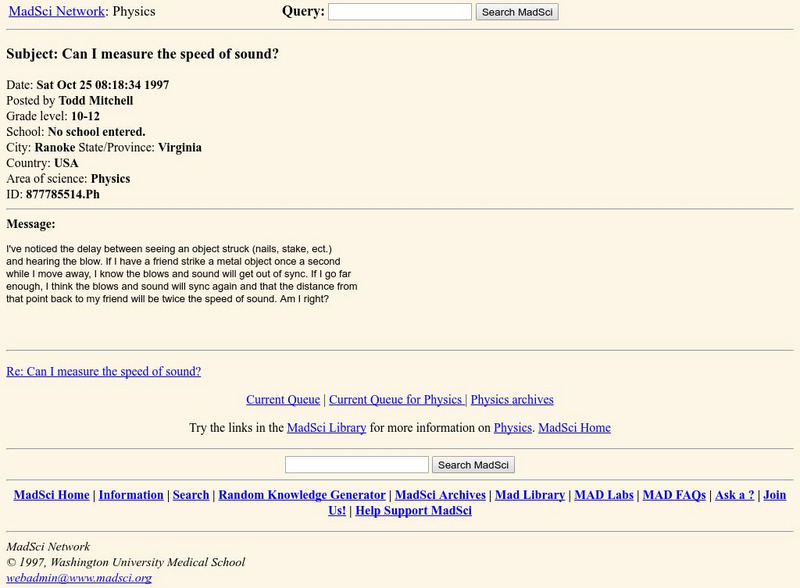Focus the top Query search field
Screen dimensions: 800x588
pyautogui.click(x=399, y=12)
